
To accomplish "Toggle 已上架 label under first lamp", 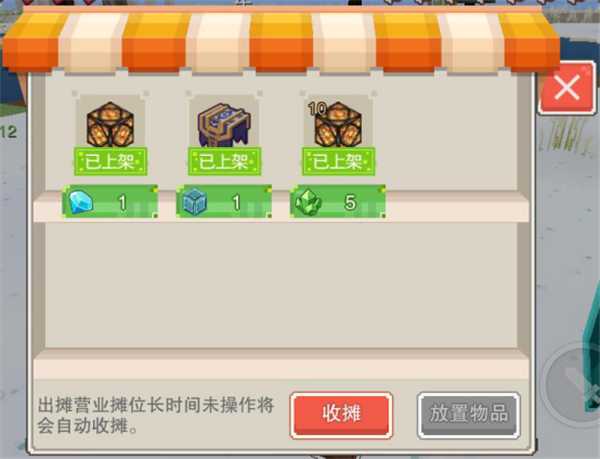I will pos(110,161).
